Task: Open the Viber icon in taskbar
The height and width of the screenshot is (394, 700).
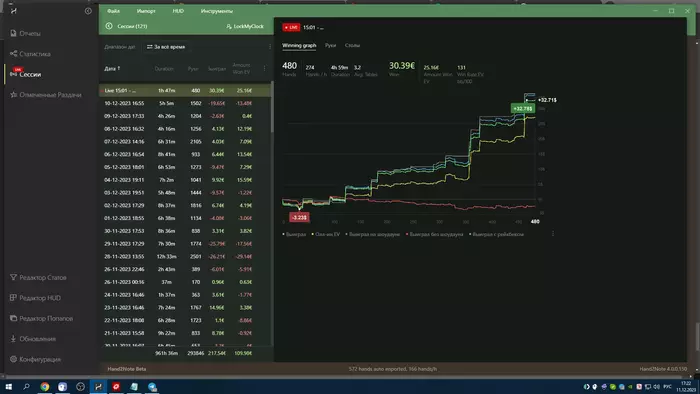Action: pos(62,387)
